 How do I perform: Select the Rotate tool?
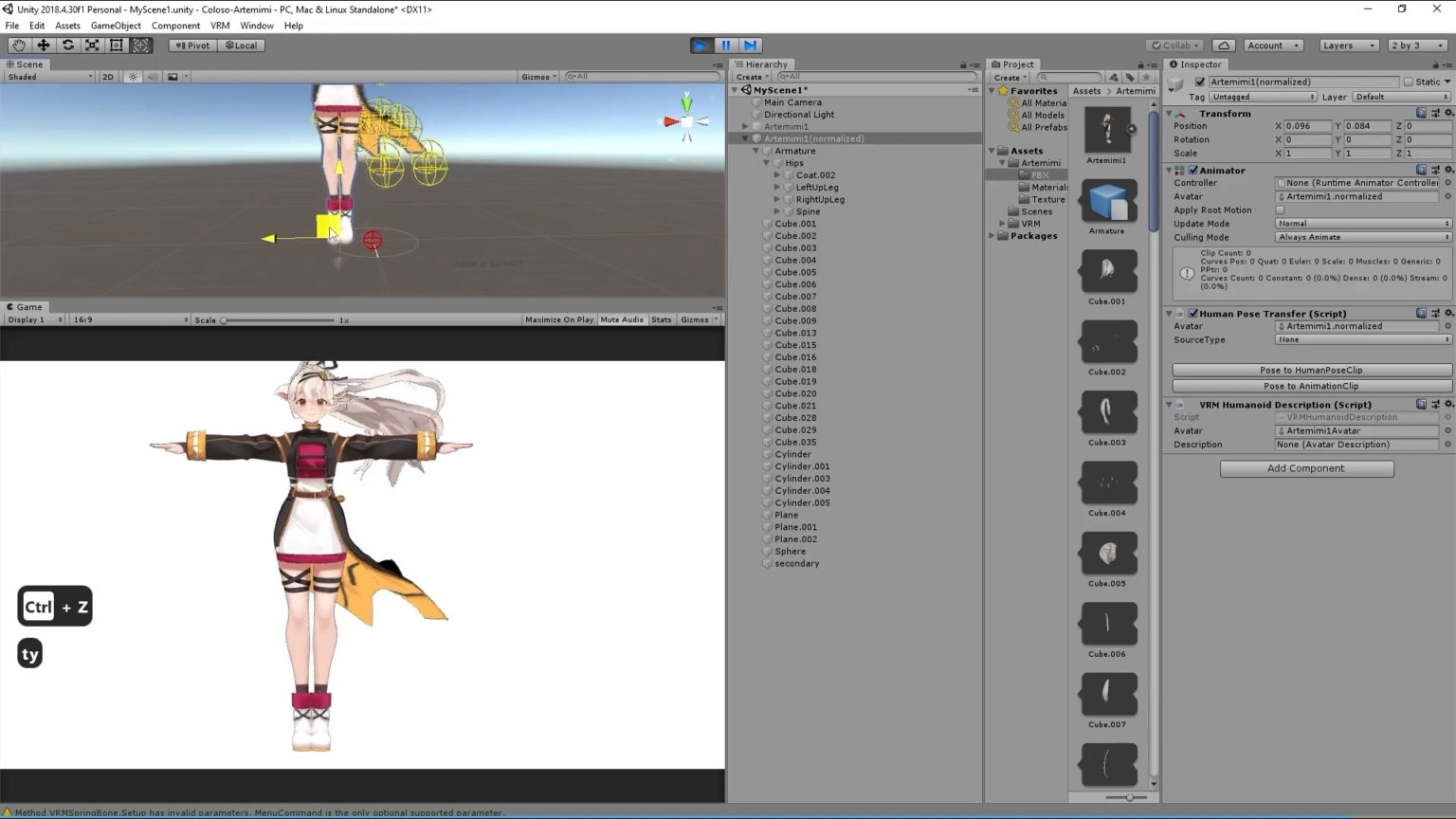[x=67, y=45]
